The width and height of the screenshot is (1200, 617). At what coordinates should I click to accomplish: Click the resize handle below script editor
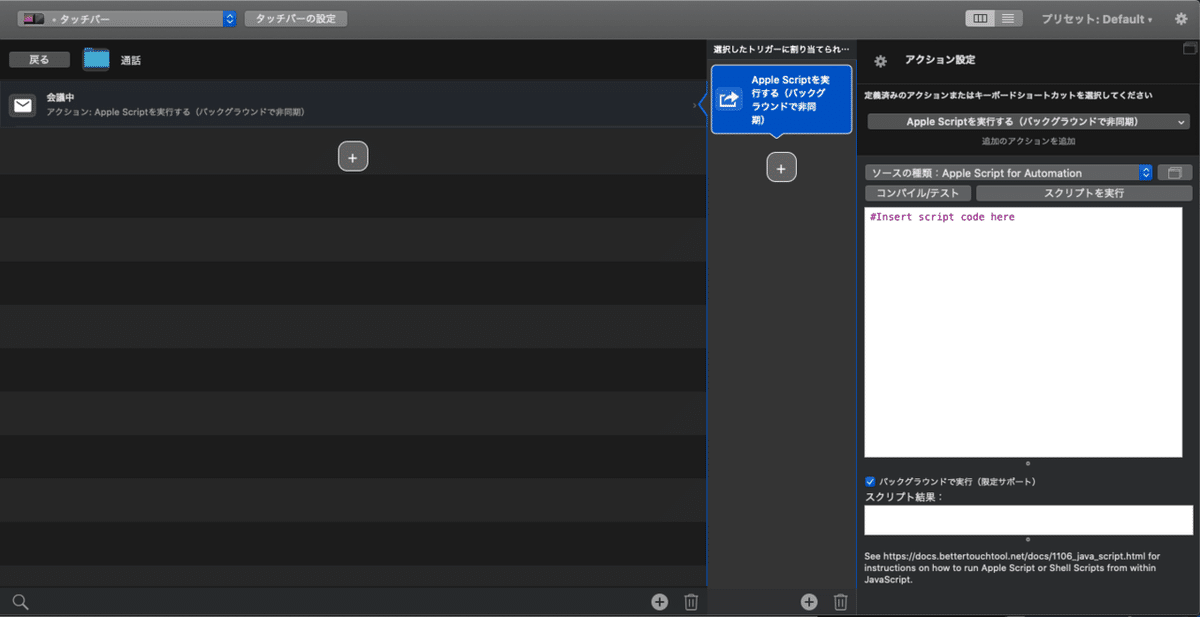1028,463
